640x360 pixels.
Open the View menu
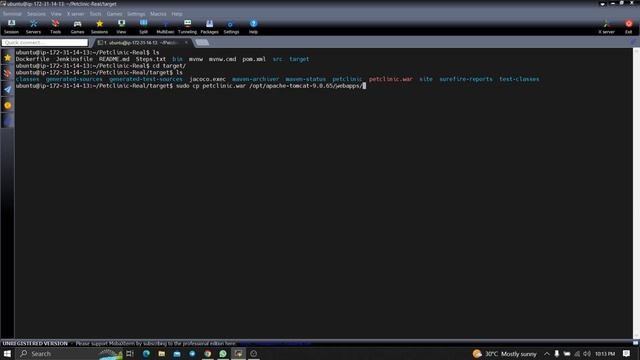click(x=56, y=14)
